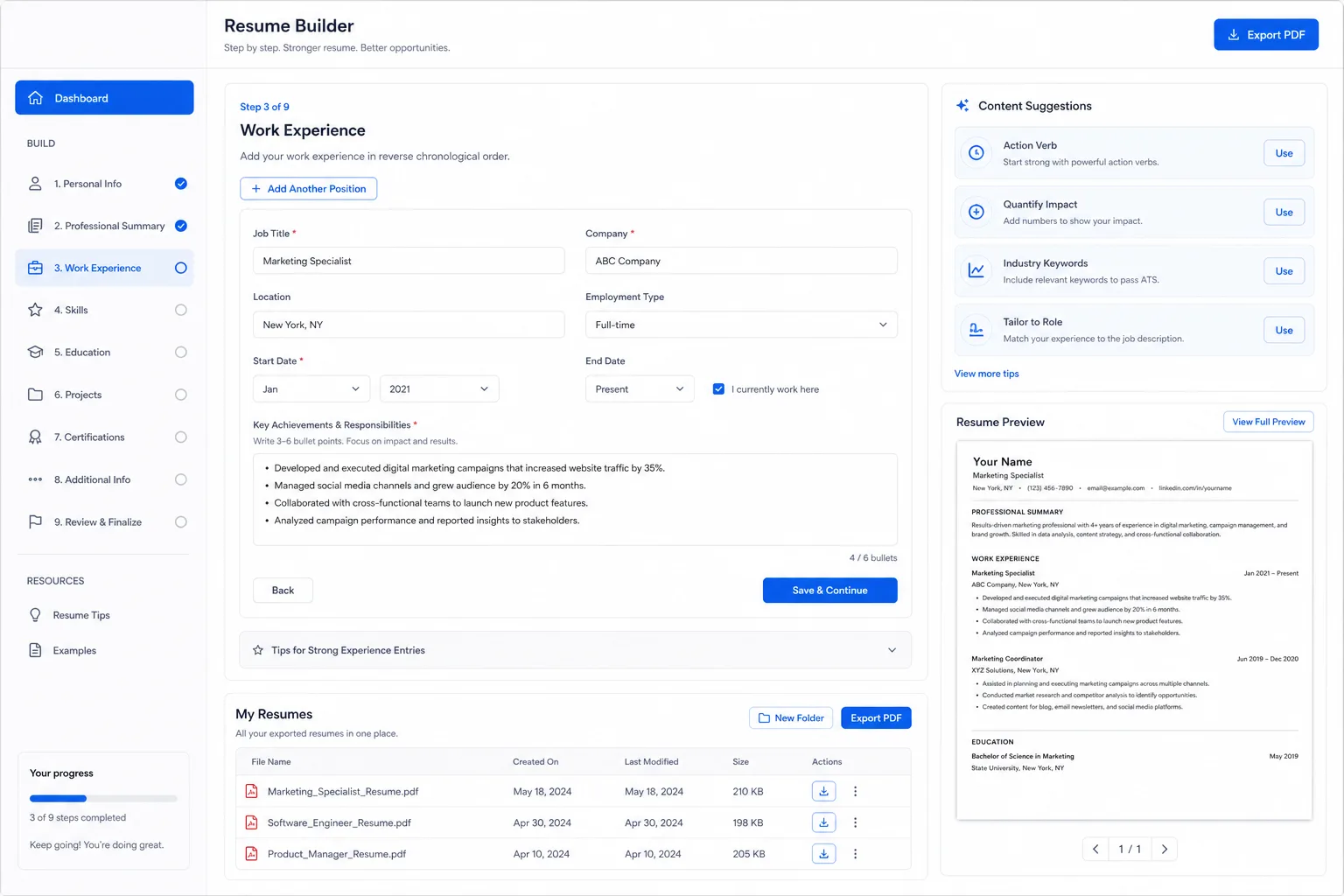
Task: Go to 5. Education step
Action: [x=104, y=352]
